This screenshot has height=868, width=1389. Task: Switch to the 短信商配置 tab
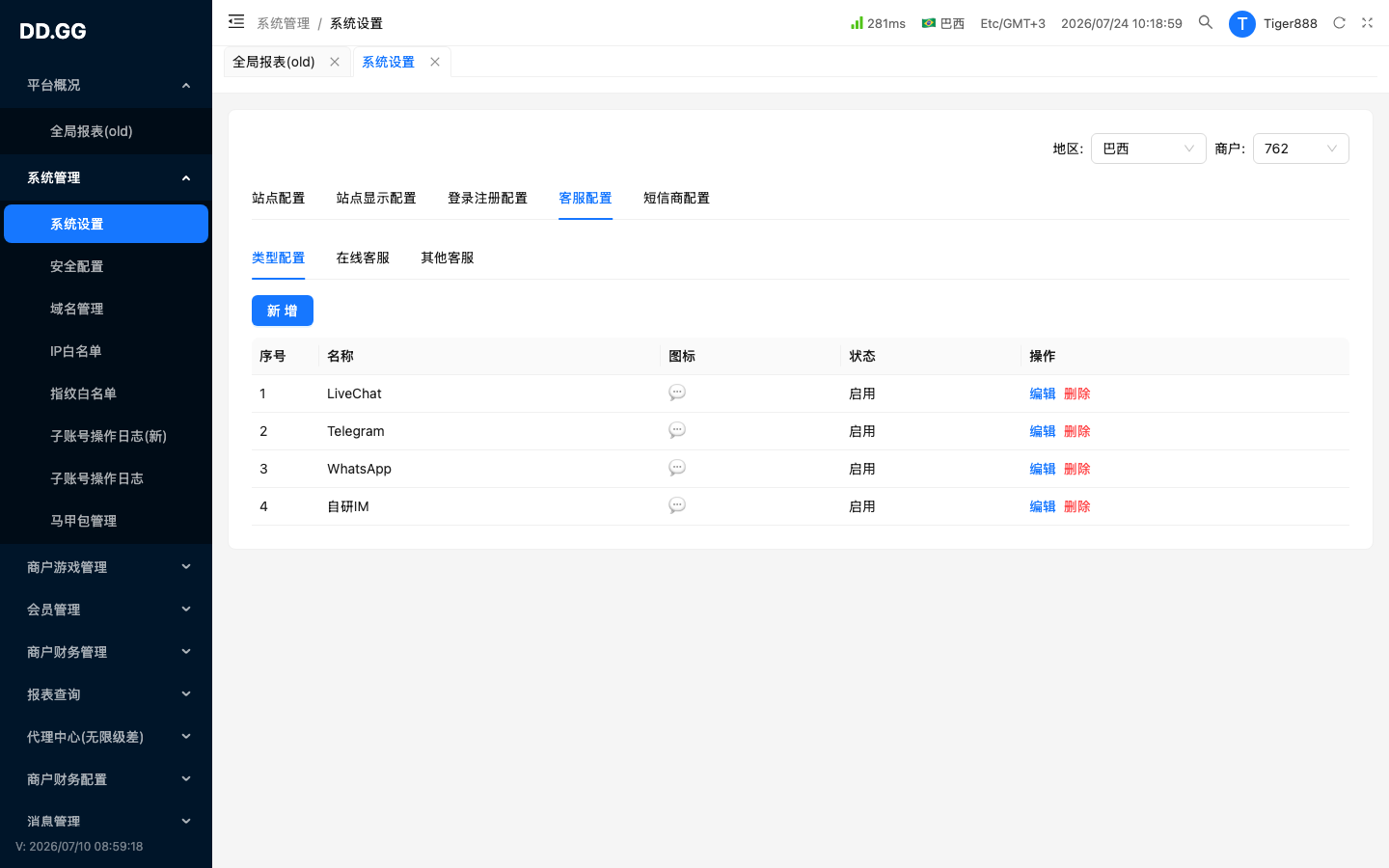click(x=676, y=198)
